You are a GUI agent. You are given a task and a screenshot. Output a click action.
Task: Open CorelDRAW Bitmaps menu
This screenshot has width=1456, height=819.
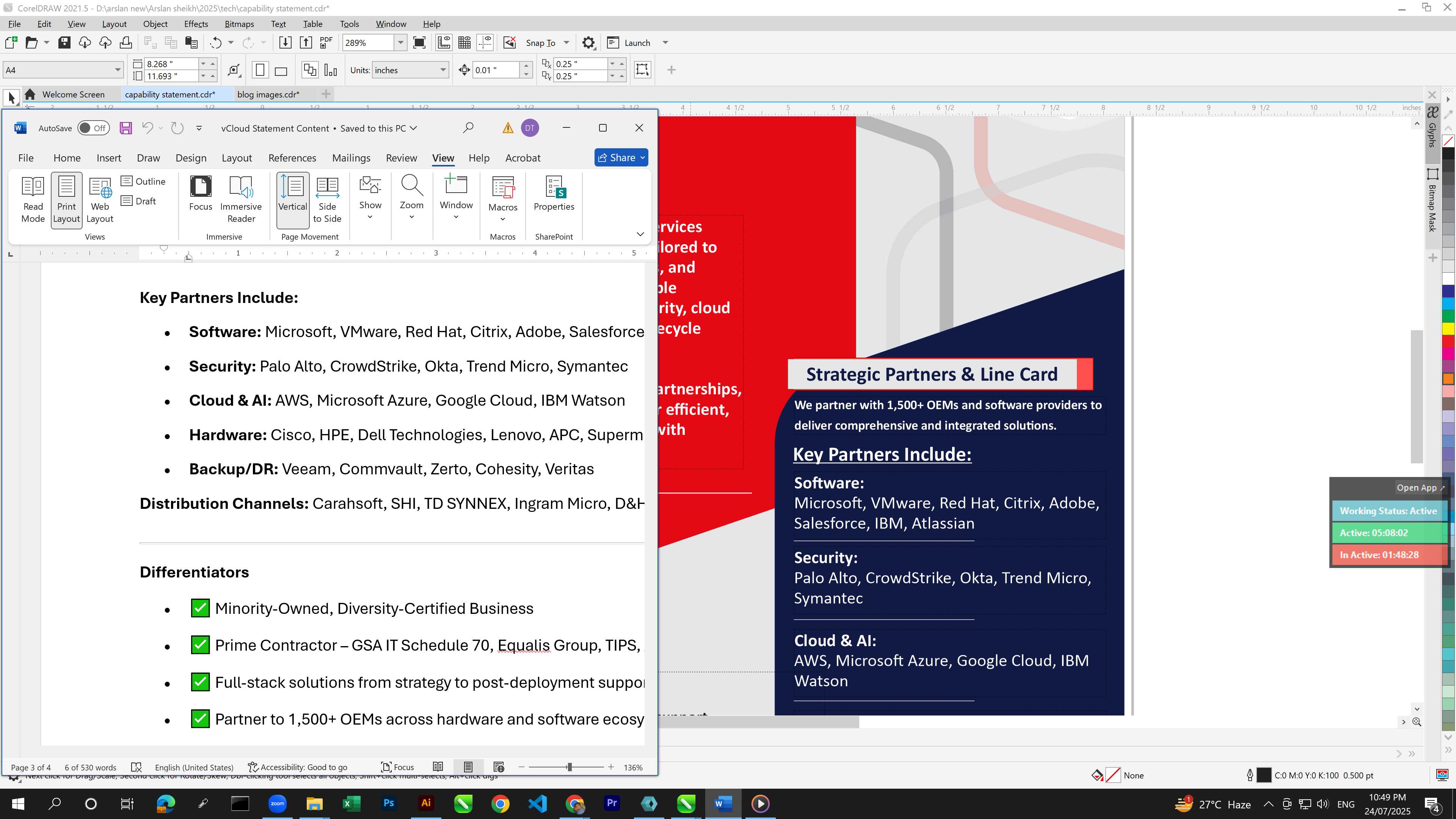tap(239, 24)
